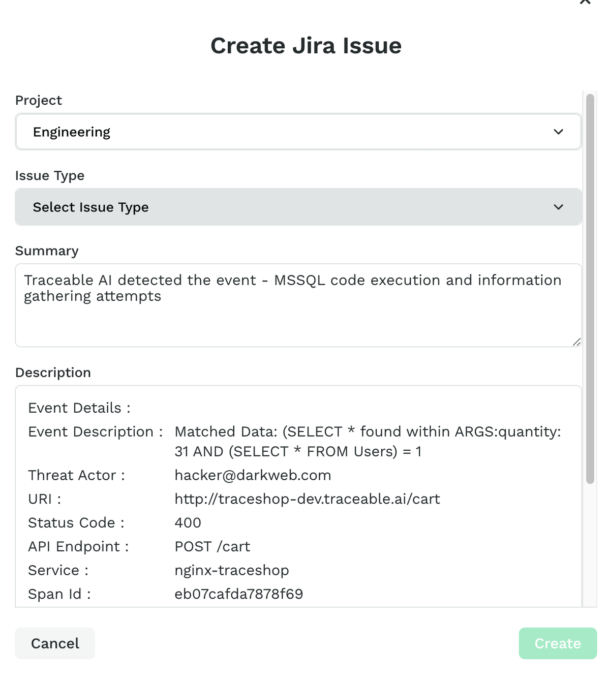610x680 pixels.
Task: Click the Summary box resize handle
Action: click(x=576, y=342)
